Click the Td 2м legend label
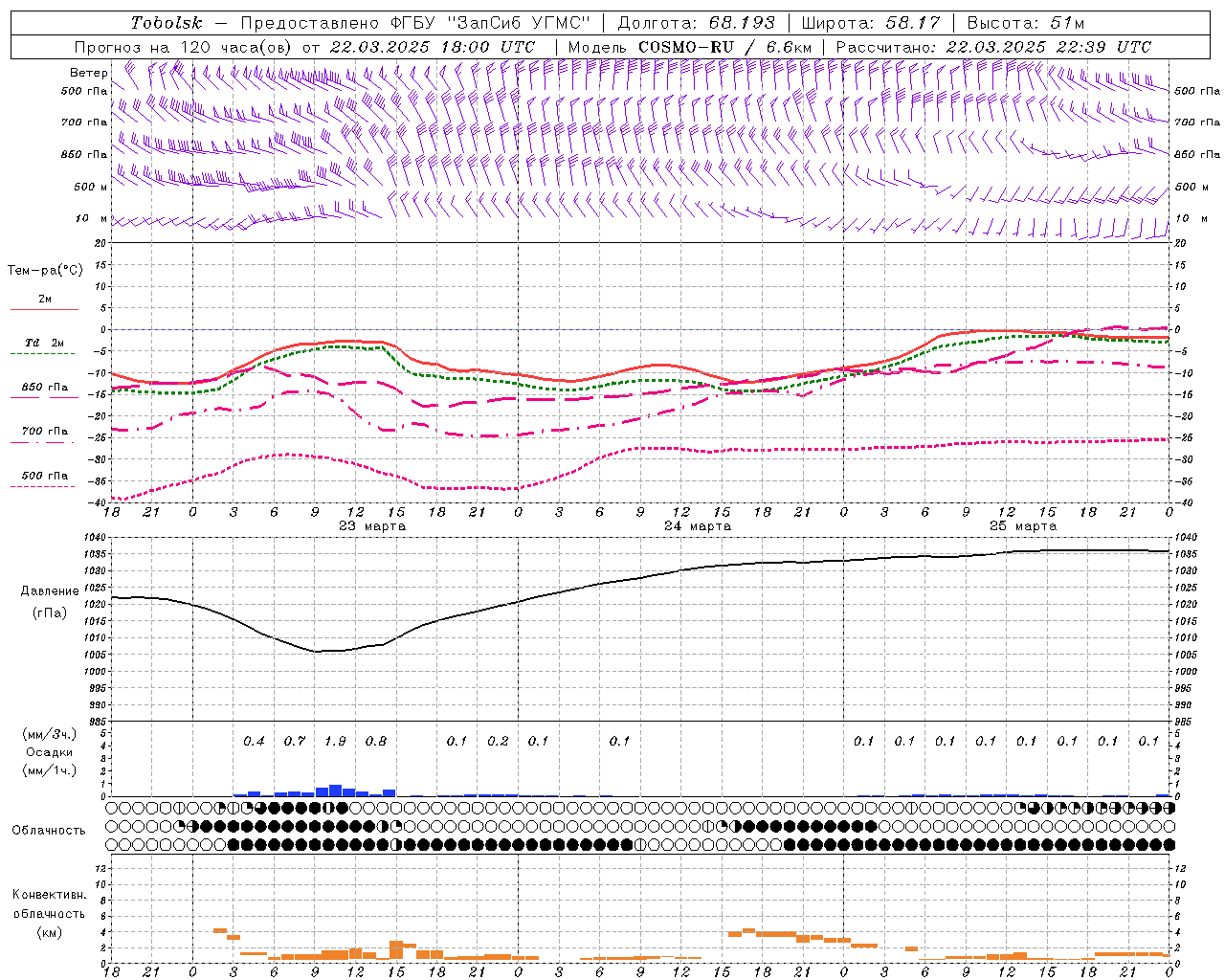 click(x=45, y=343)
